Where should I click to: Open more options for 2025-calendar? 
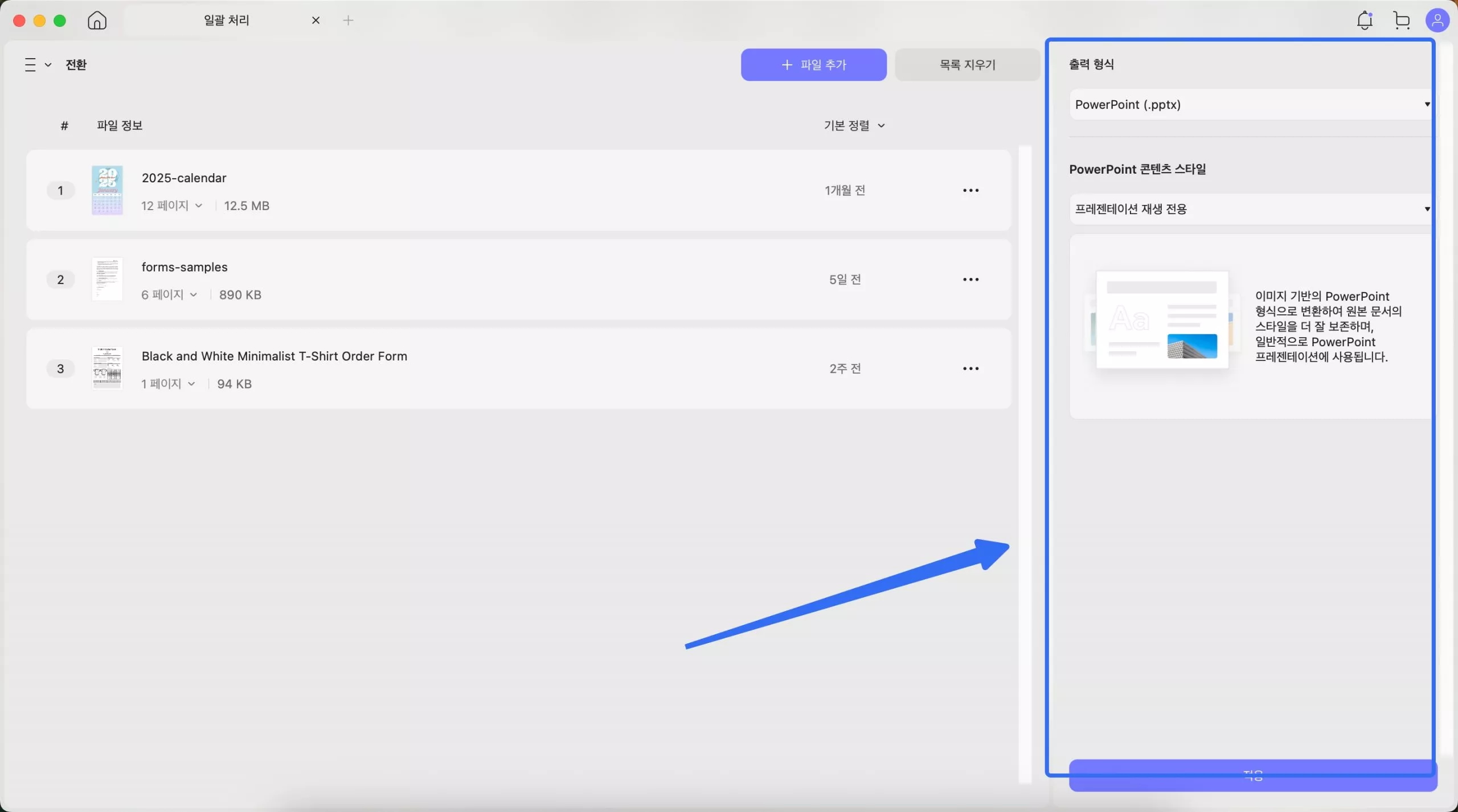(970, 190)
